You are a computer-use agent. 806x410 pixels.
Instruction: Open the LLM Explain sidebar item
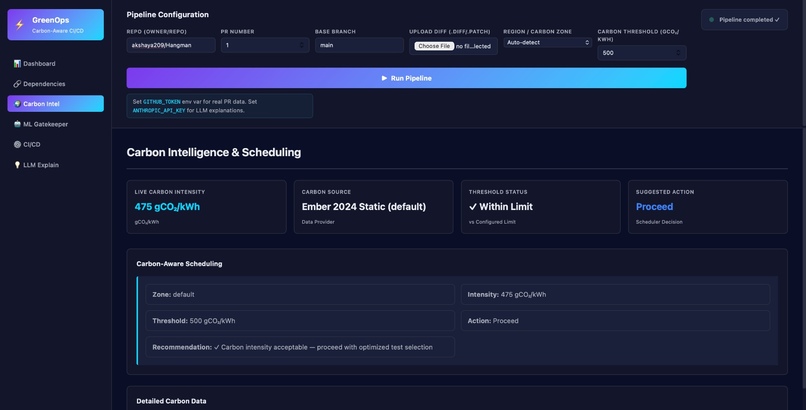tap(56, 165)
